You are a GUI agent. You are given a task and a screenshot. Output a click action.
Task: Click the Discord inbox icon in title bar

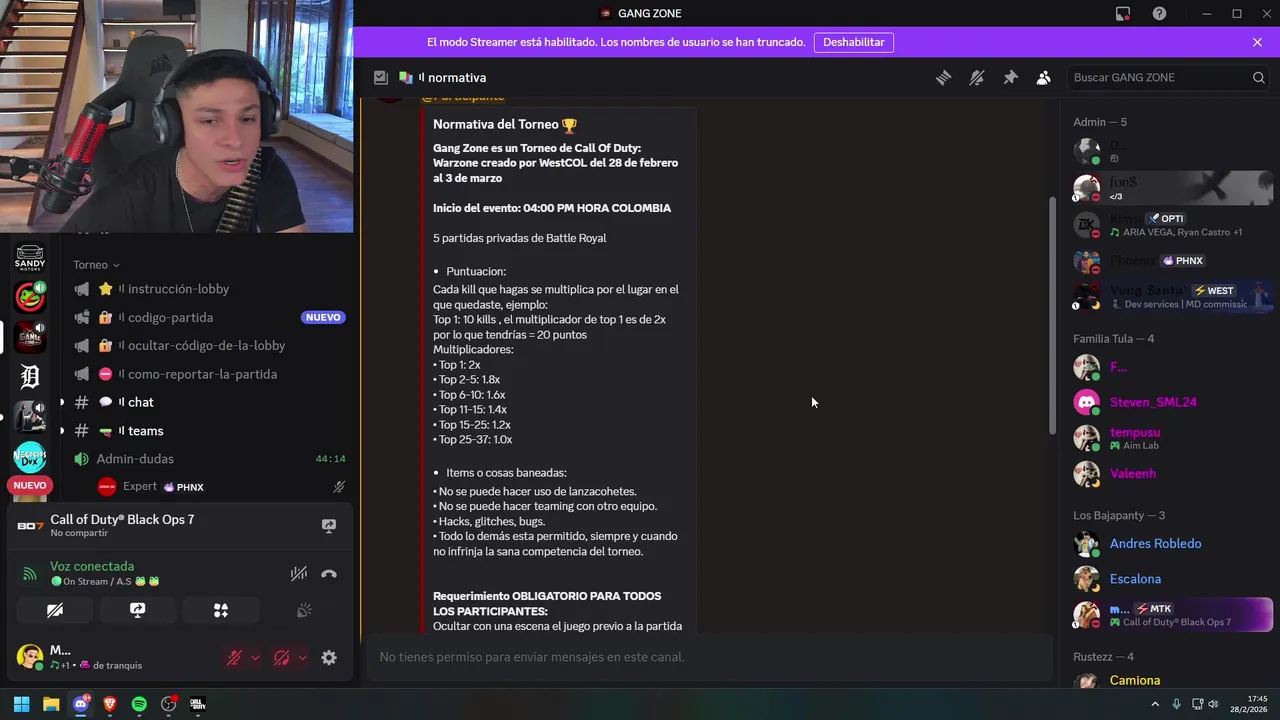pyautogui.click(x=1123, y=13)
